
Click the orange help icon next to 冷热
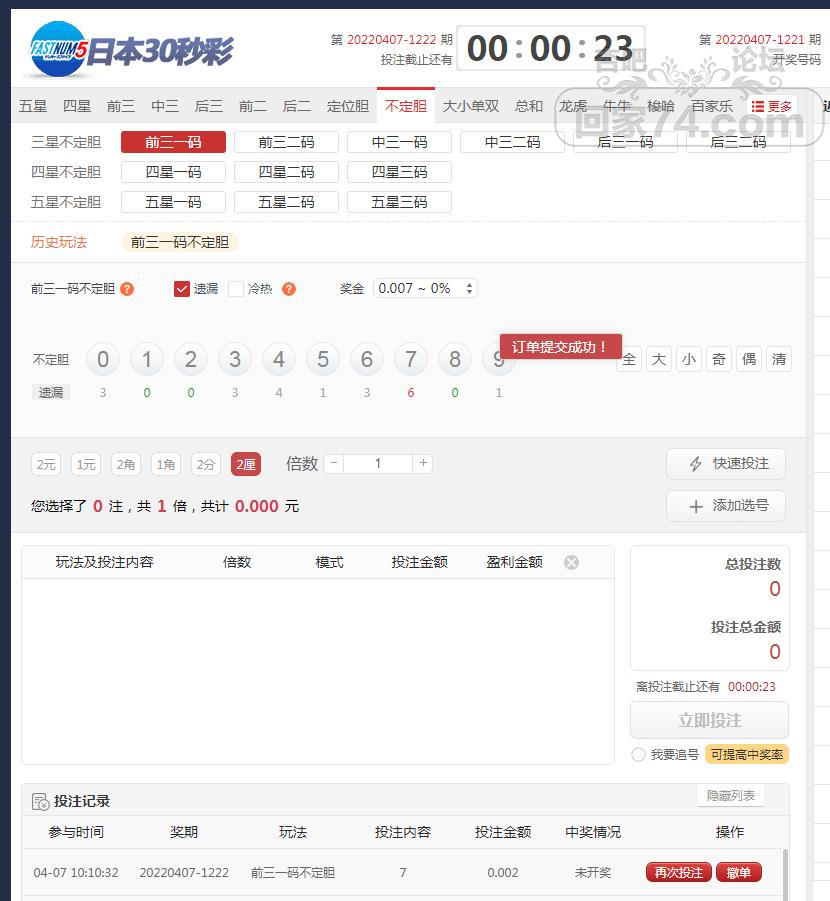pyautogui.click(x=289, y=289)
